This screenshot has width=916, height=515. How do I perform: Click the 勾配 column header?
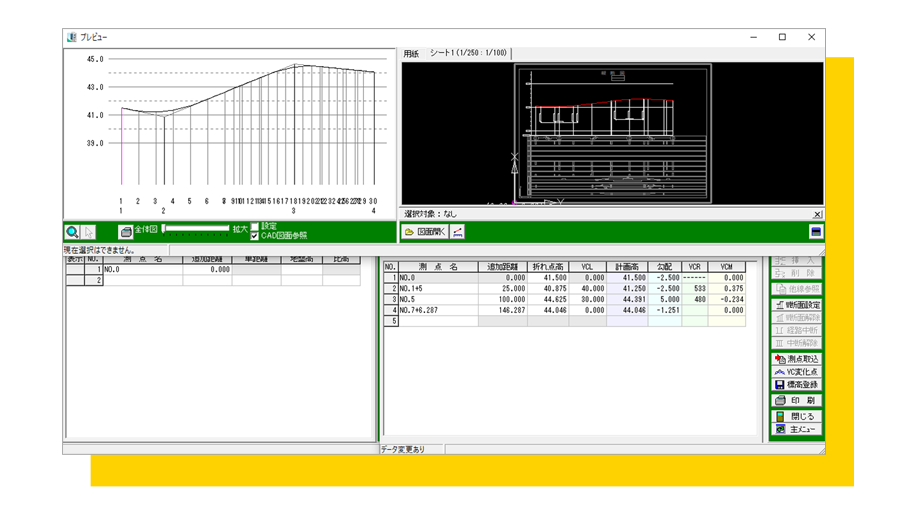coord(665,267)
